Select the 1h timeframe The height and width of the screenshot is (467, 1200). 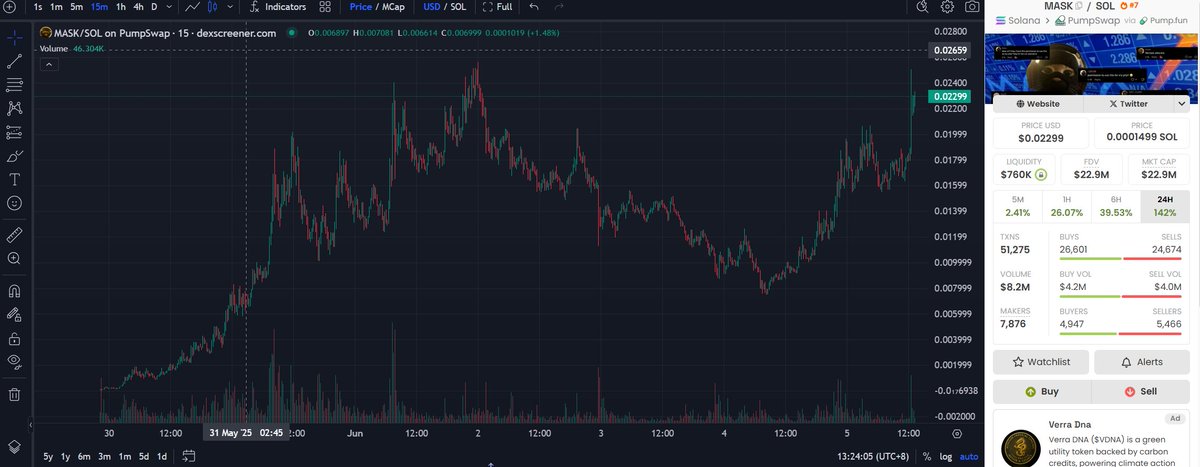121,7
